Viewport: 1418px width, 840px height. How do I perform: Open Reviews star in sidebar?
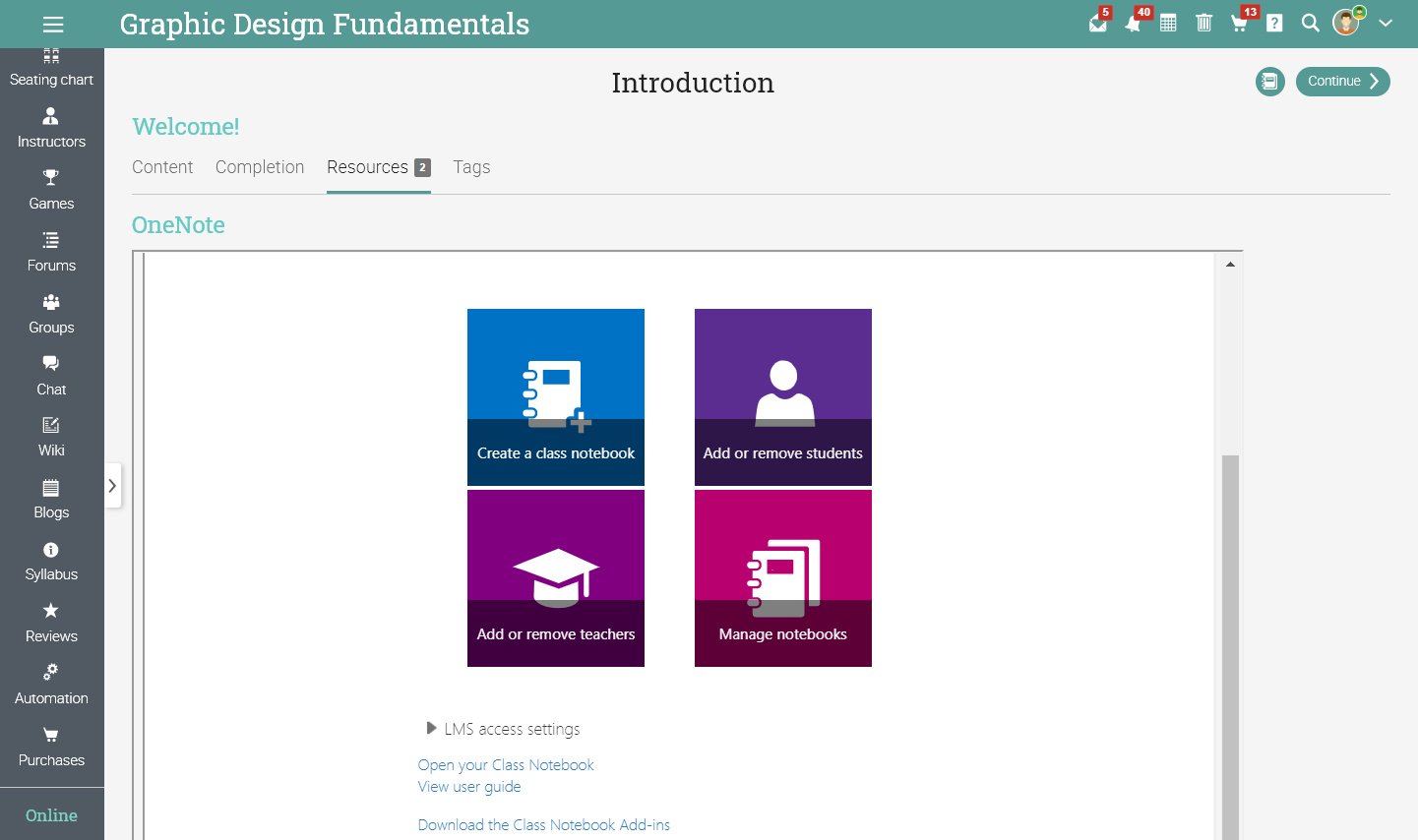click(x=51, y=624)
